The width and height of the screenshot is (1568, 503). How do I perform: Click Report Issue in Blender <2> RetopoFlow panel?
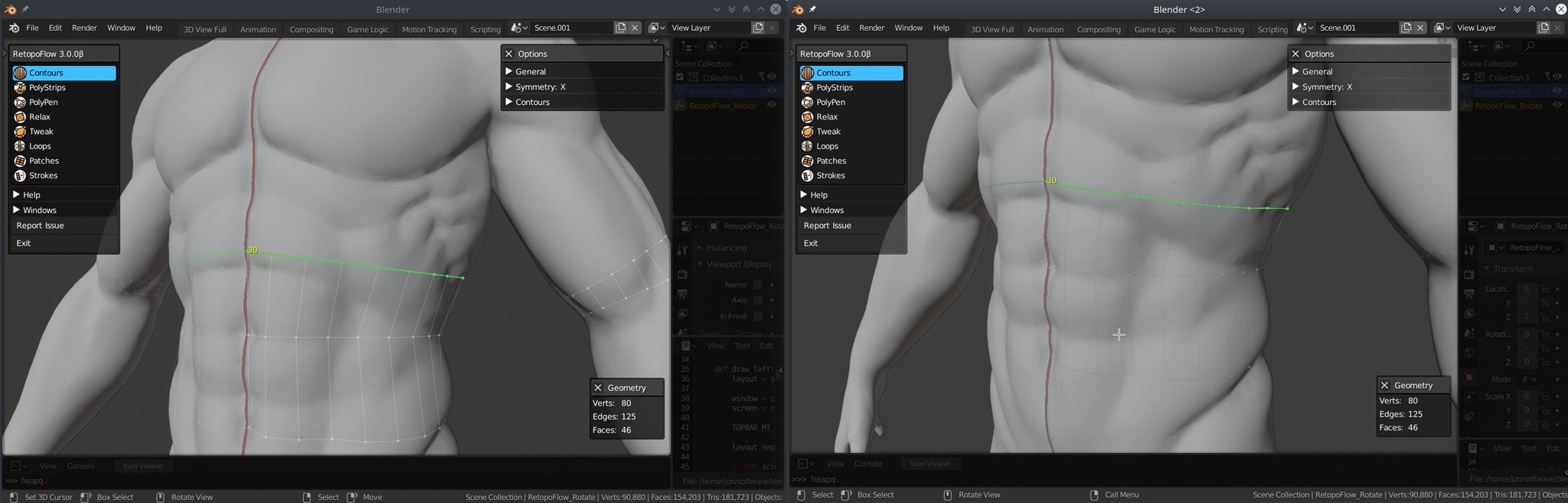(851, 226)
